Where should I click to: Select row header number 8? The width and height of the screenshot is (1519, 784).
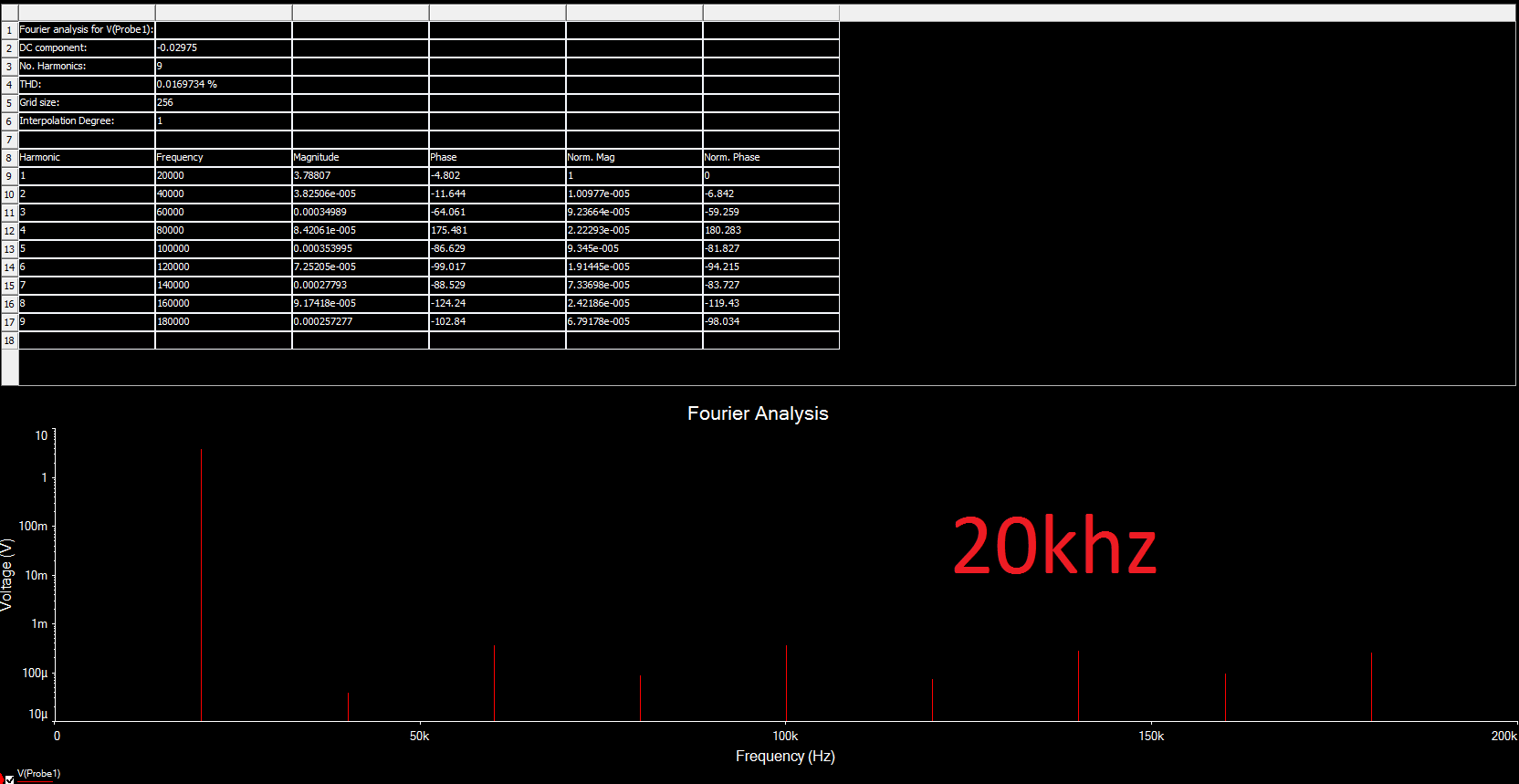tap(9, 158)
